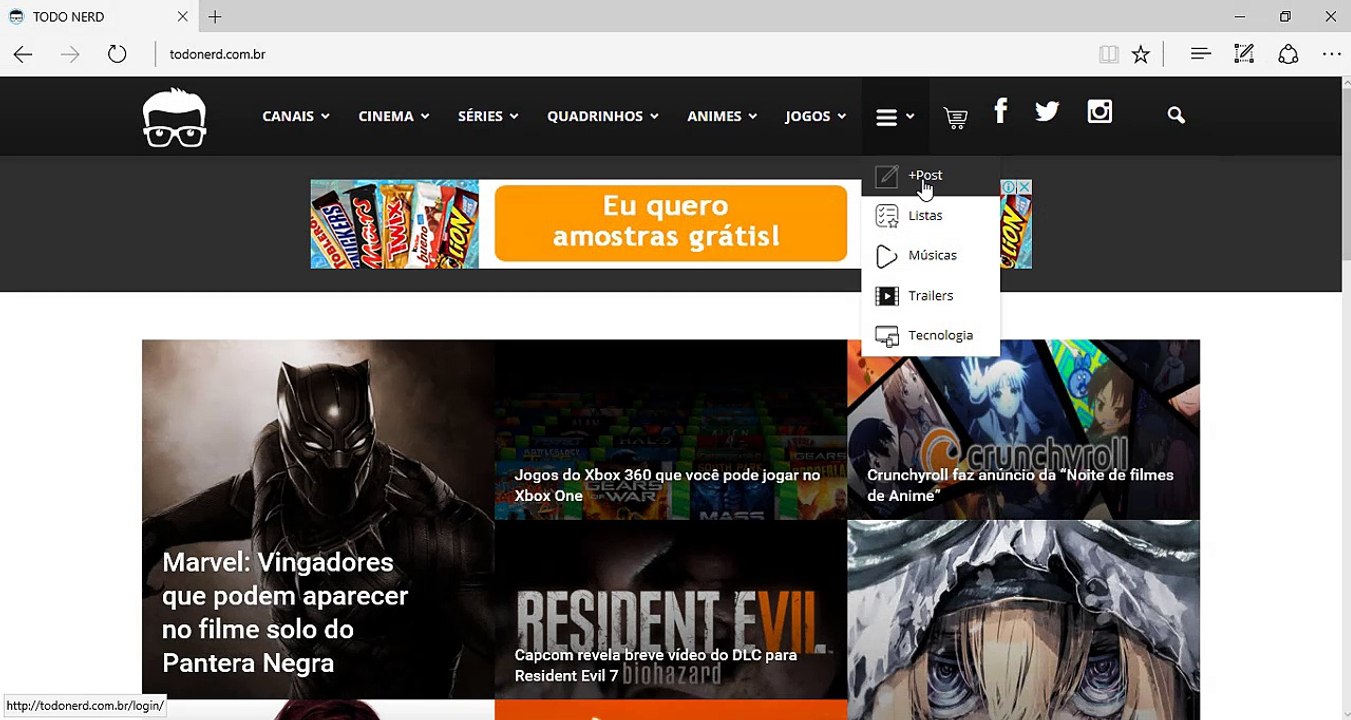Expand the SÉRIES dropdown menu

tap(488, 116)
